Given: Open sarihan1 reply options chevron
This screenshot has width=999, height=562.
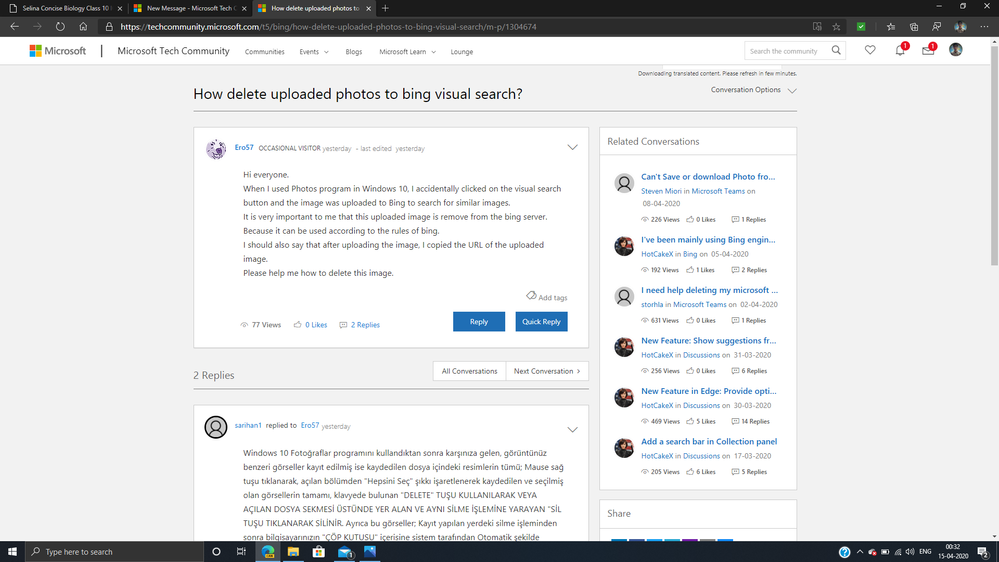Looking at the screenshot, I should coord(572,429).
